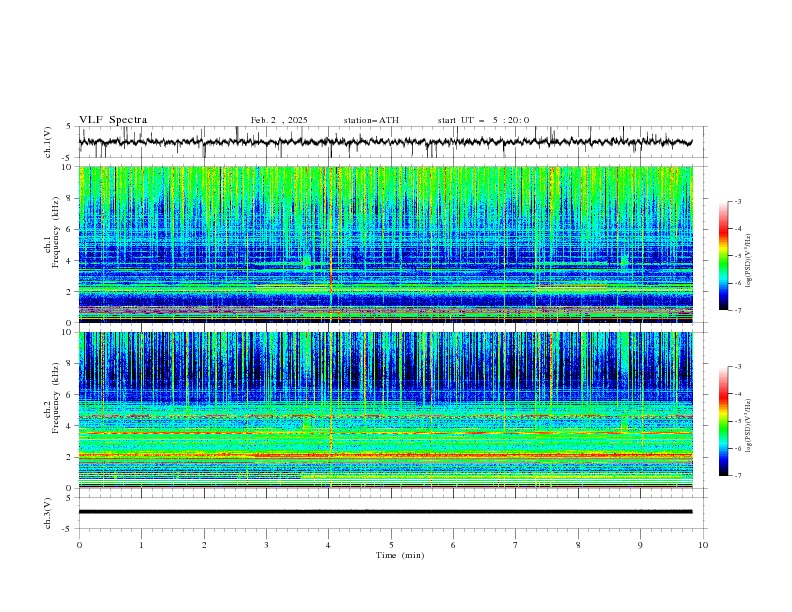Click the 'Feb. 2 , 2025' date label

(x=279, y=120)
